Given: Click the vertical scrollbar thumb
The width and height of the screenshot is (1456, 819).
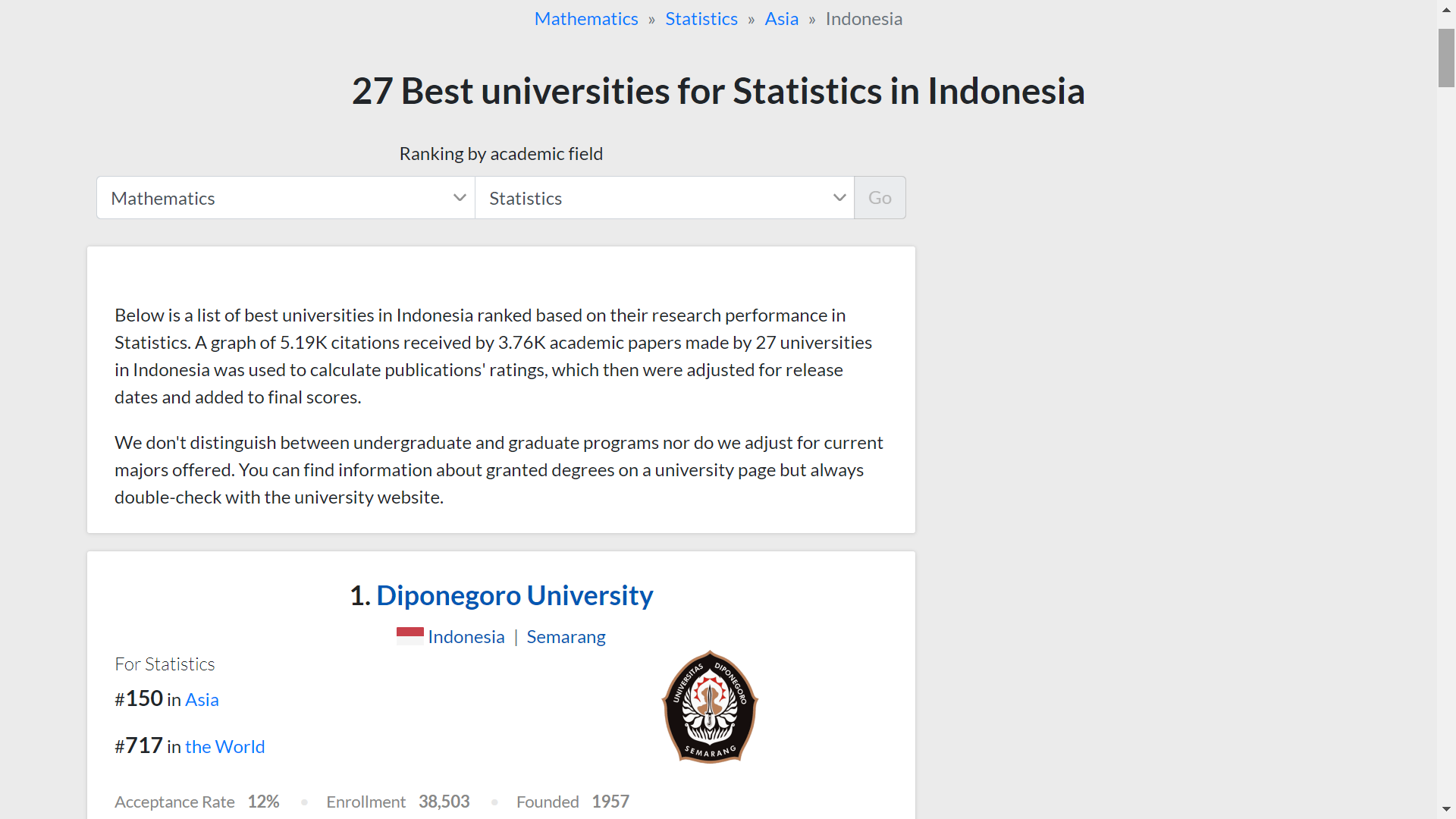Looking at the screenshot, I should tap(1446, 58).
